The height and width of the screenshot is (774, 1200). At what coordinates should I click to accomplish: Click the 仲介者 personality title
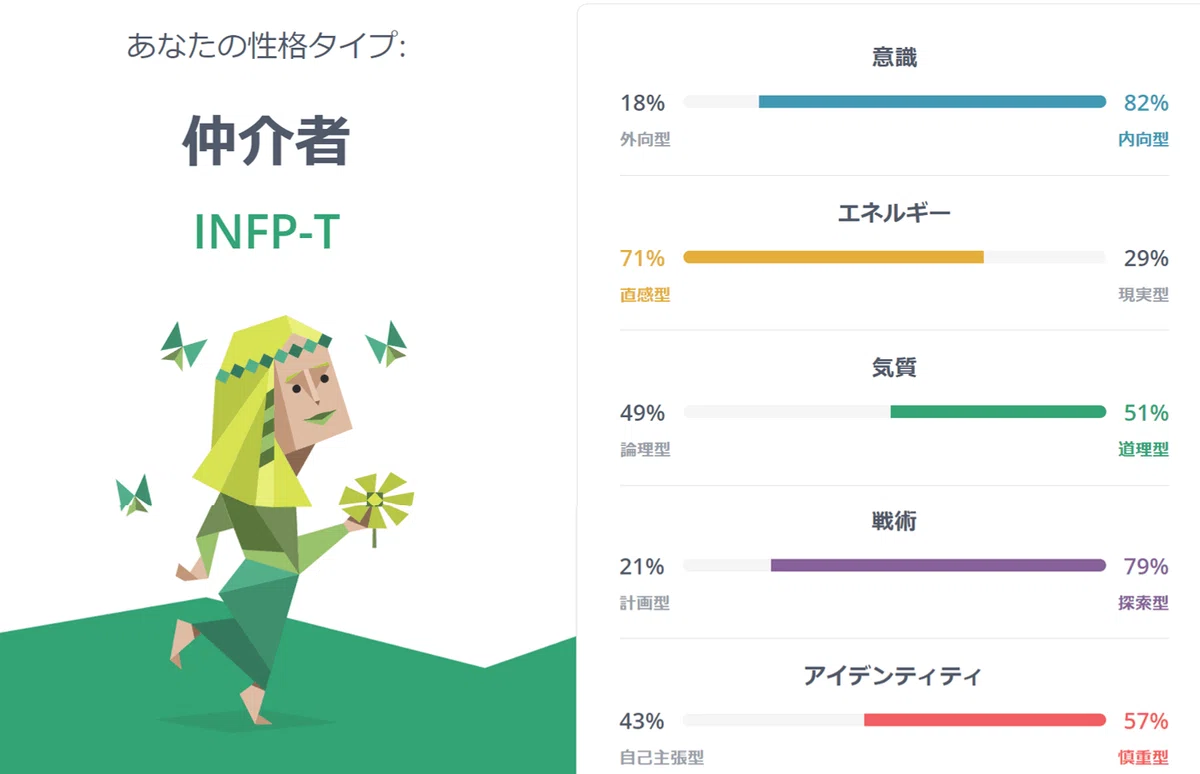point(266,141)
